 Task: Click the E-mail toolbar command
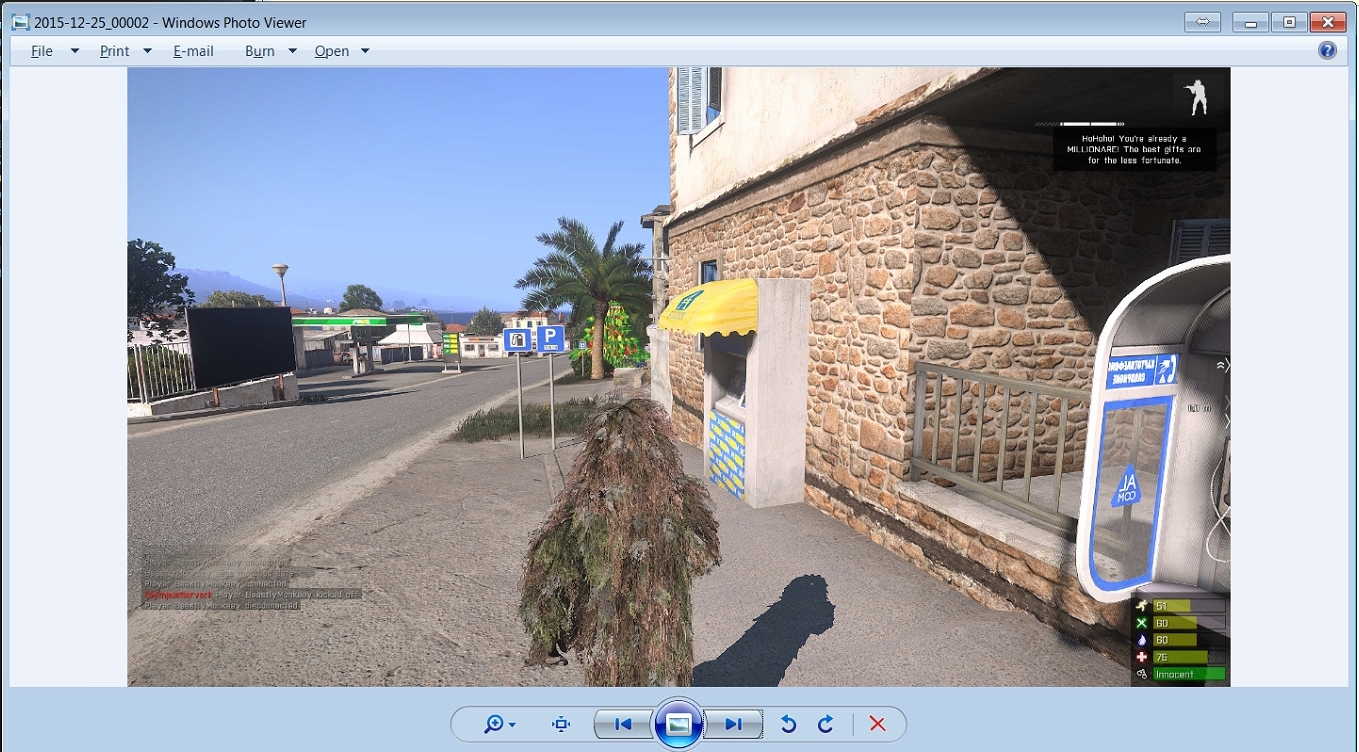(x=193, y=51)
